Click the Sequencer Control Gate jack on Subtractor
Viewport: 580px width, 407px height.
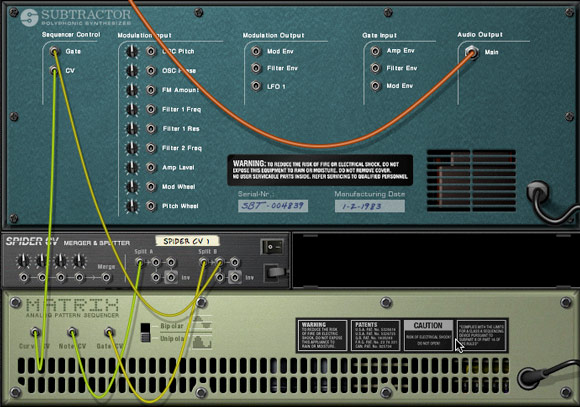point(54,51)
